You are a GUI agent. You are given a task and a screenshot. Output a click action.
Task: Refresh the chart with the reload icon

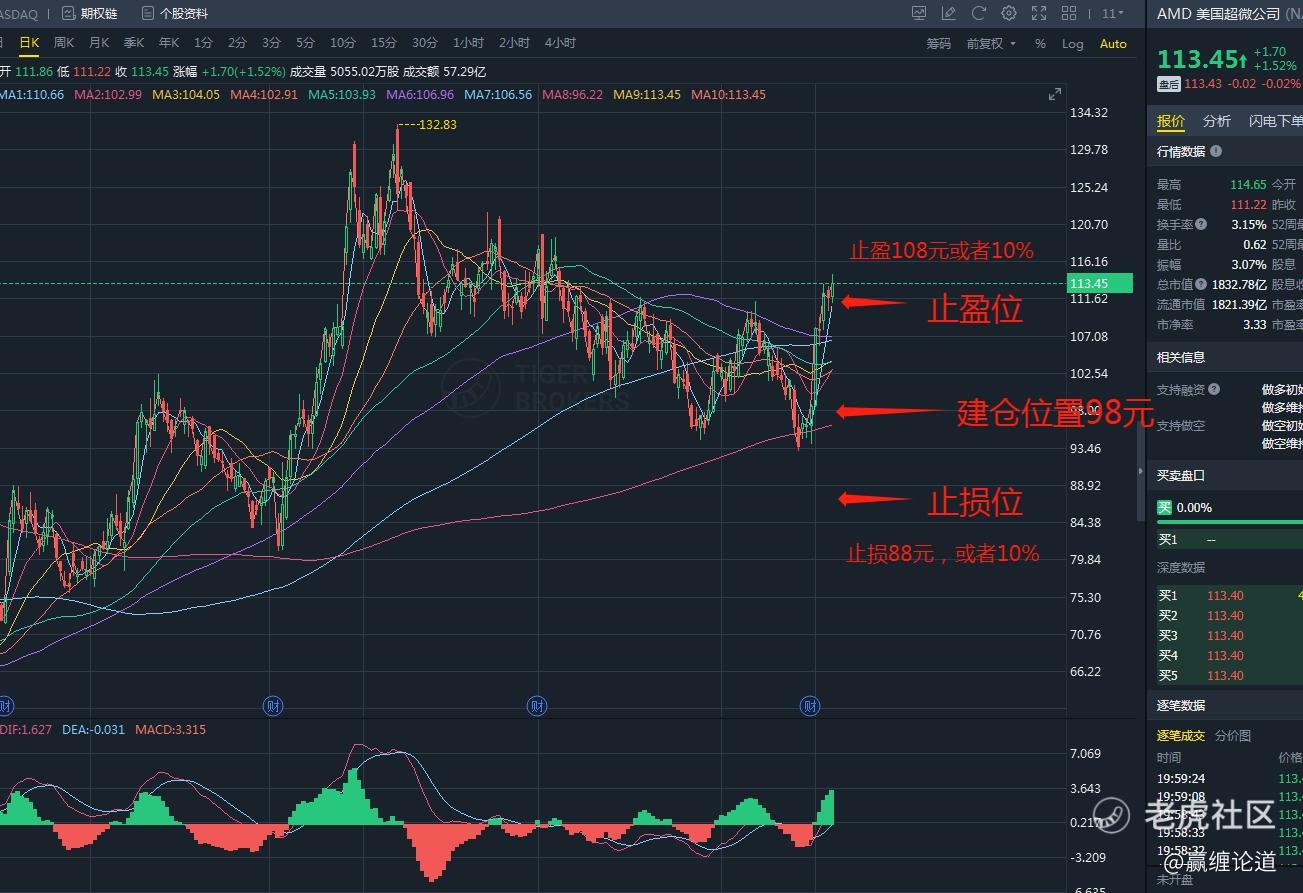(x=979, y=13)
